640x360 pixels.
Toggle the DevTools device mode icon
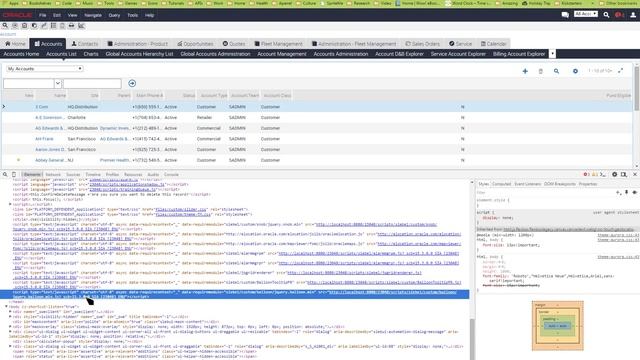point(14,174)
